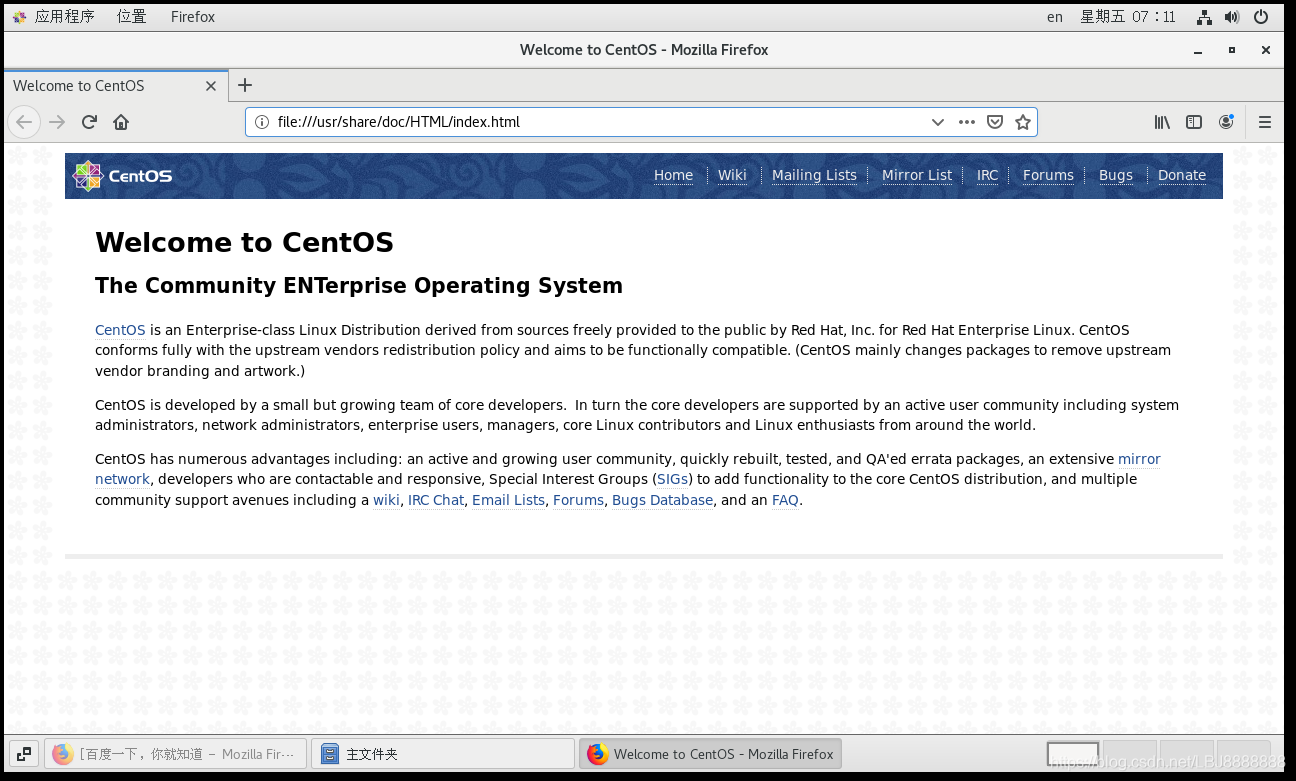Open page actions three-dot menu

(966, 122)
